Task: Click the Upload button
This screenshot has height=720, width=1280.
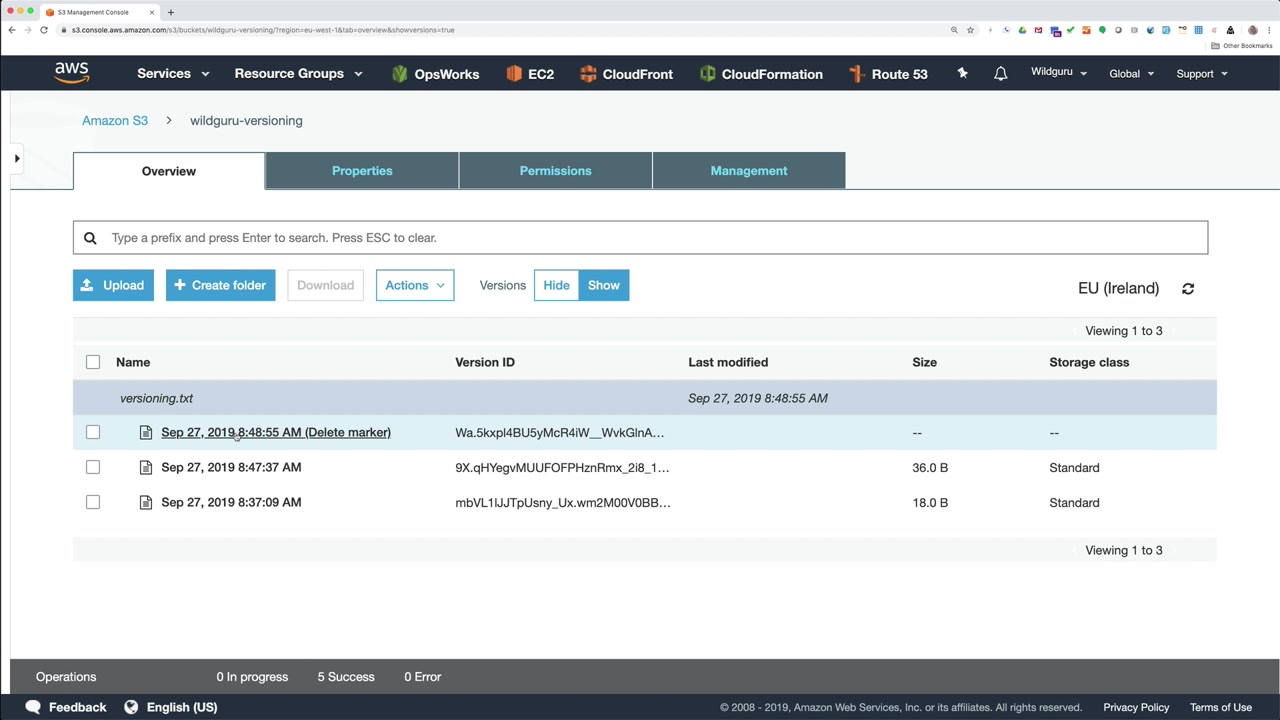Action: [x=113, y=285]
